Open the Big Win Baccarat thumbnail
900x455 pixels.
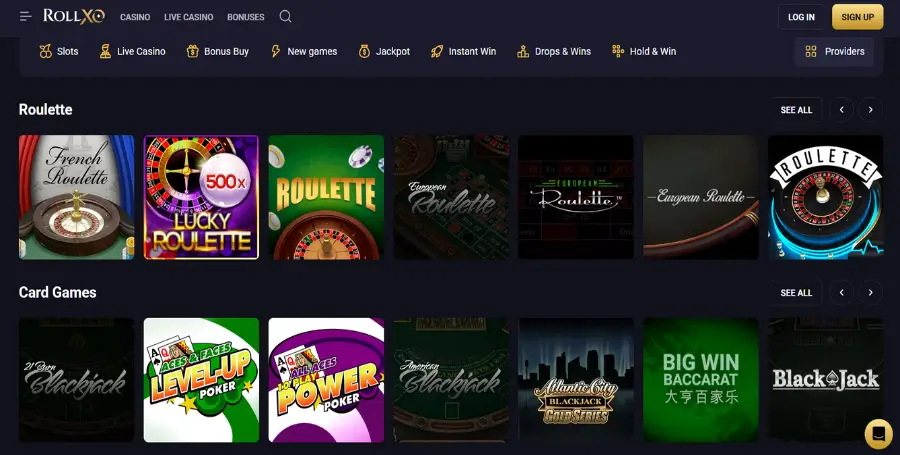click(701, 380)
